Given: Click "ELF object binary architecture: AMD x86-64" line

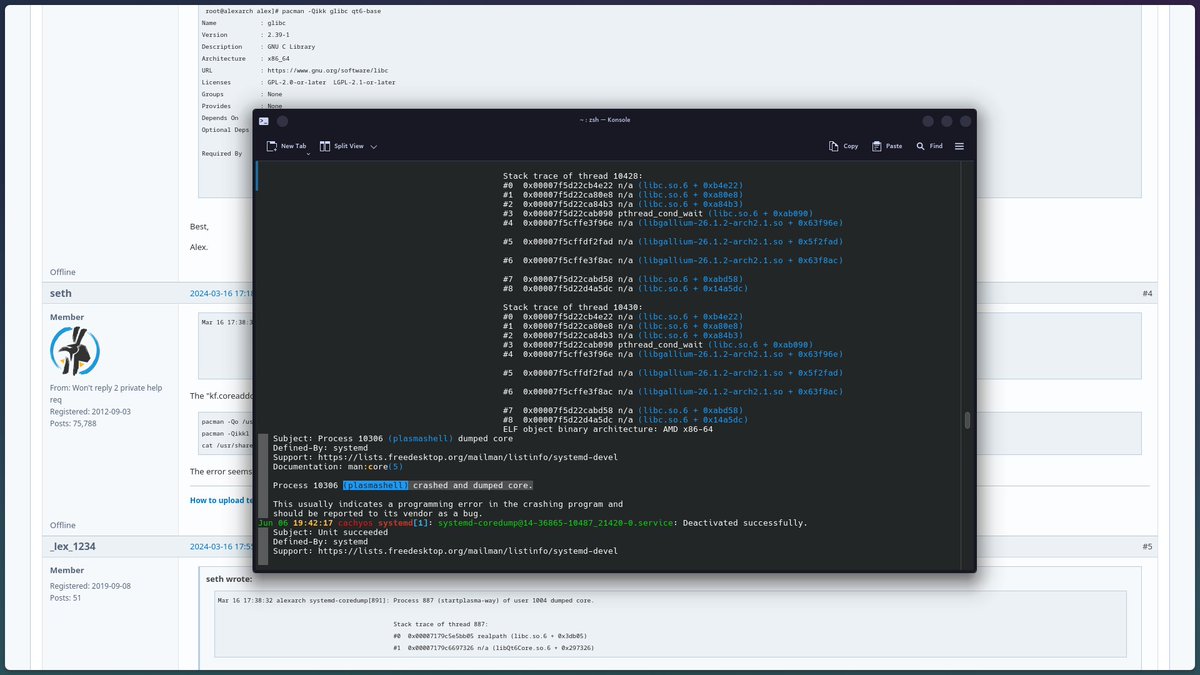Looking at the screenshot, I should click(608, 429).
